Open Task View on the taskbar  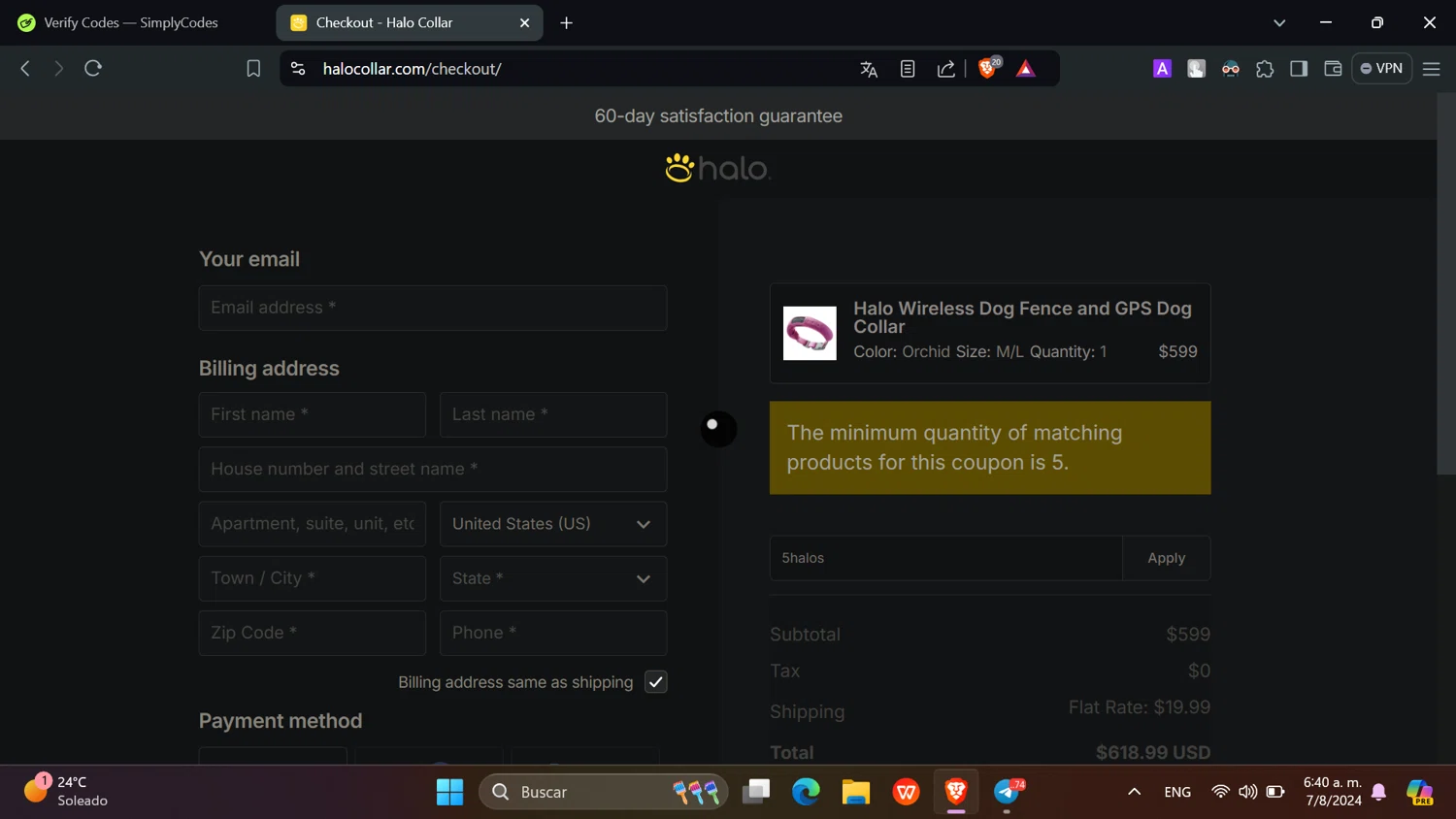pyautogui.click(x=756, y=792)
